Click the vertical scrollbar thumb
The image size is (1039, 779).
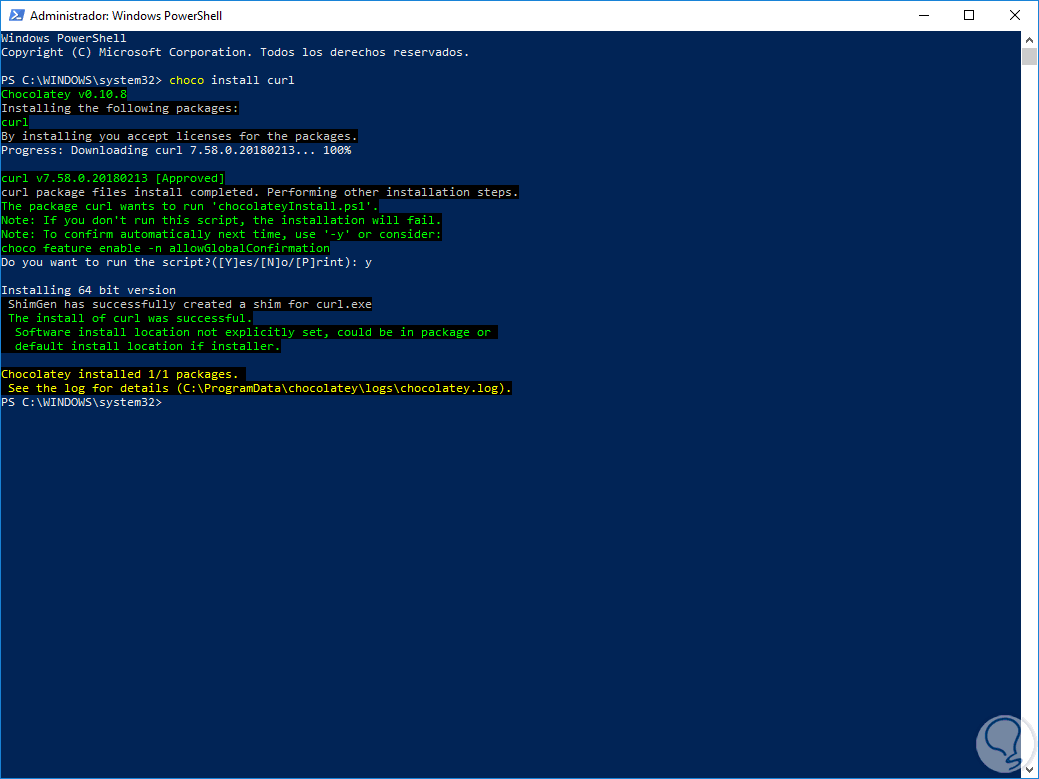[x=1029, y=56]
